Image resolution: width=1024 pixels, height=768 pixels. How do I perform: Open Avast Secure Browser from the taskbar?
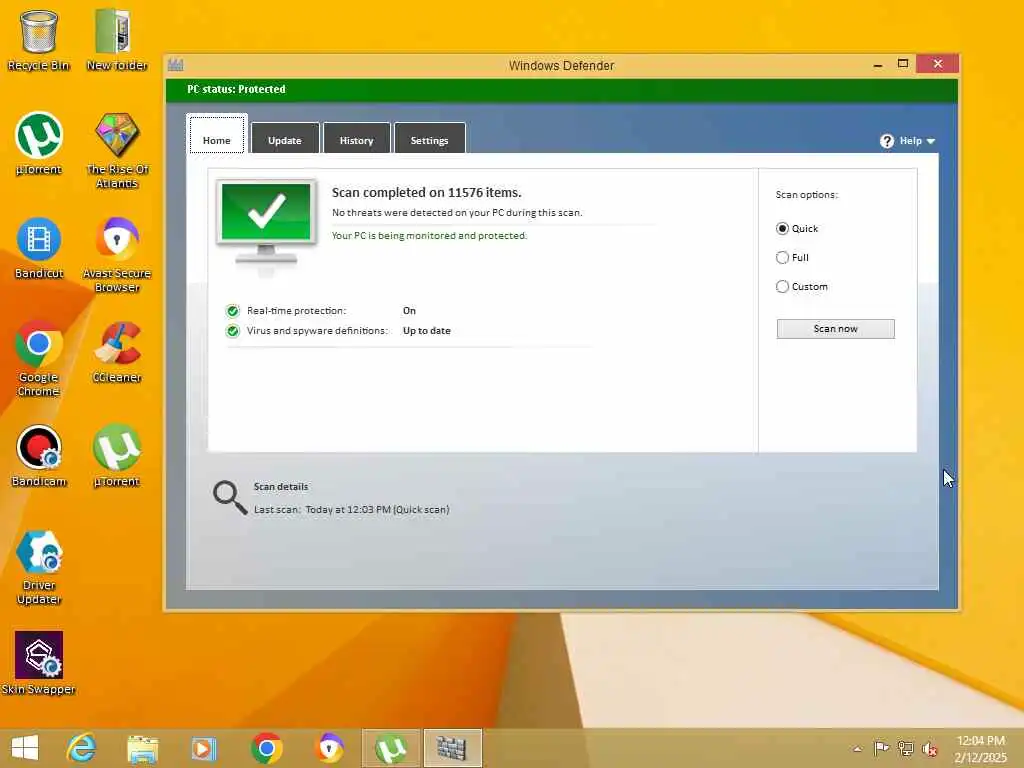329,748
